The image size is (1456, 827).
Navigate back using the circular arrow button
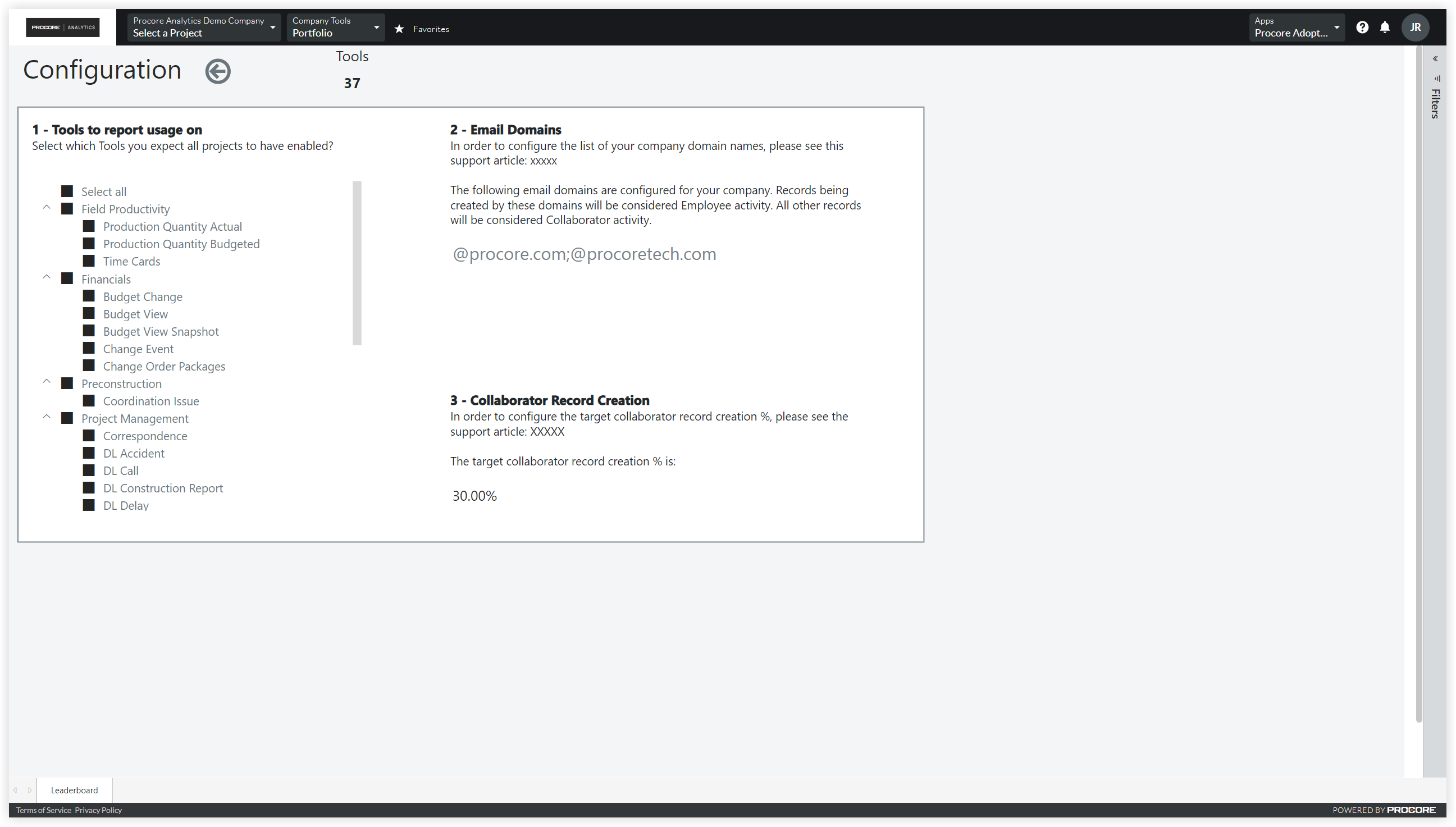point(217,70)
